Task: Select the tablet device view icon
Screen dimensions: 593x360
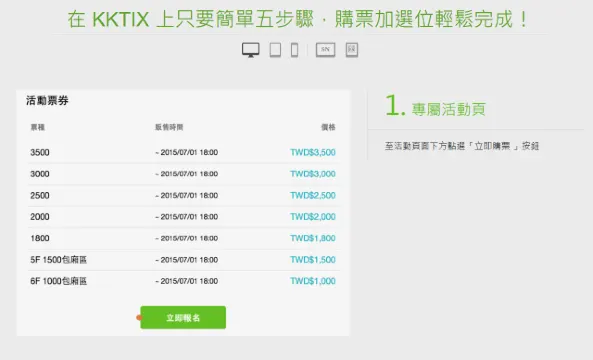Action: (x=275, y=50)
